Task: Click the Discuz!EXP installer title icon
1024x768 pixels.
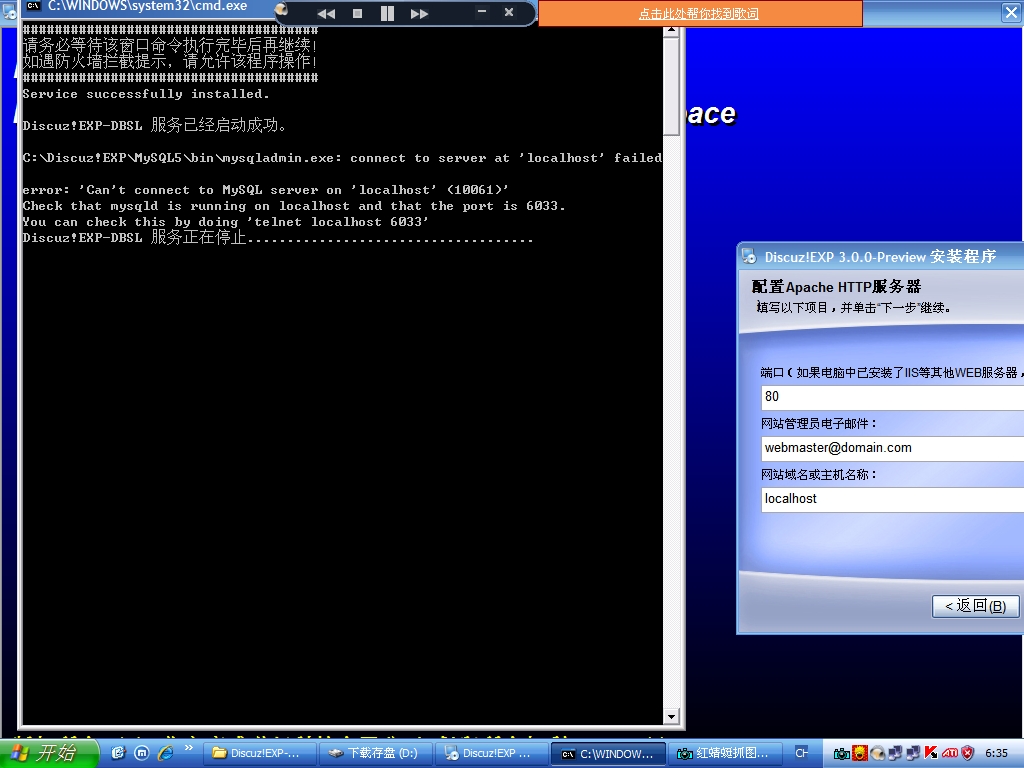Action: (x=750, y=256)
